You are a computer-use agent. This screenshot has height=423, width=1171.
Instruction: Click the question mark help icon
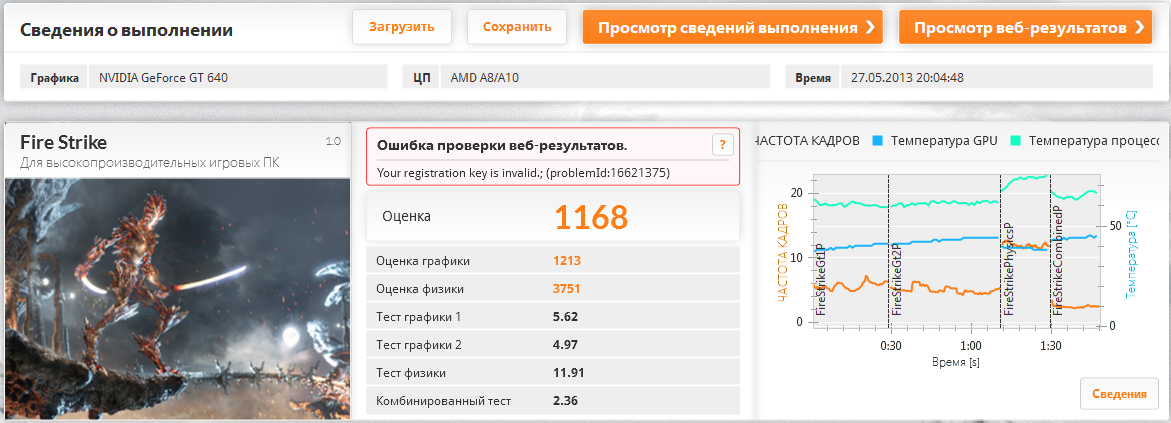(x=722, y=144)
